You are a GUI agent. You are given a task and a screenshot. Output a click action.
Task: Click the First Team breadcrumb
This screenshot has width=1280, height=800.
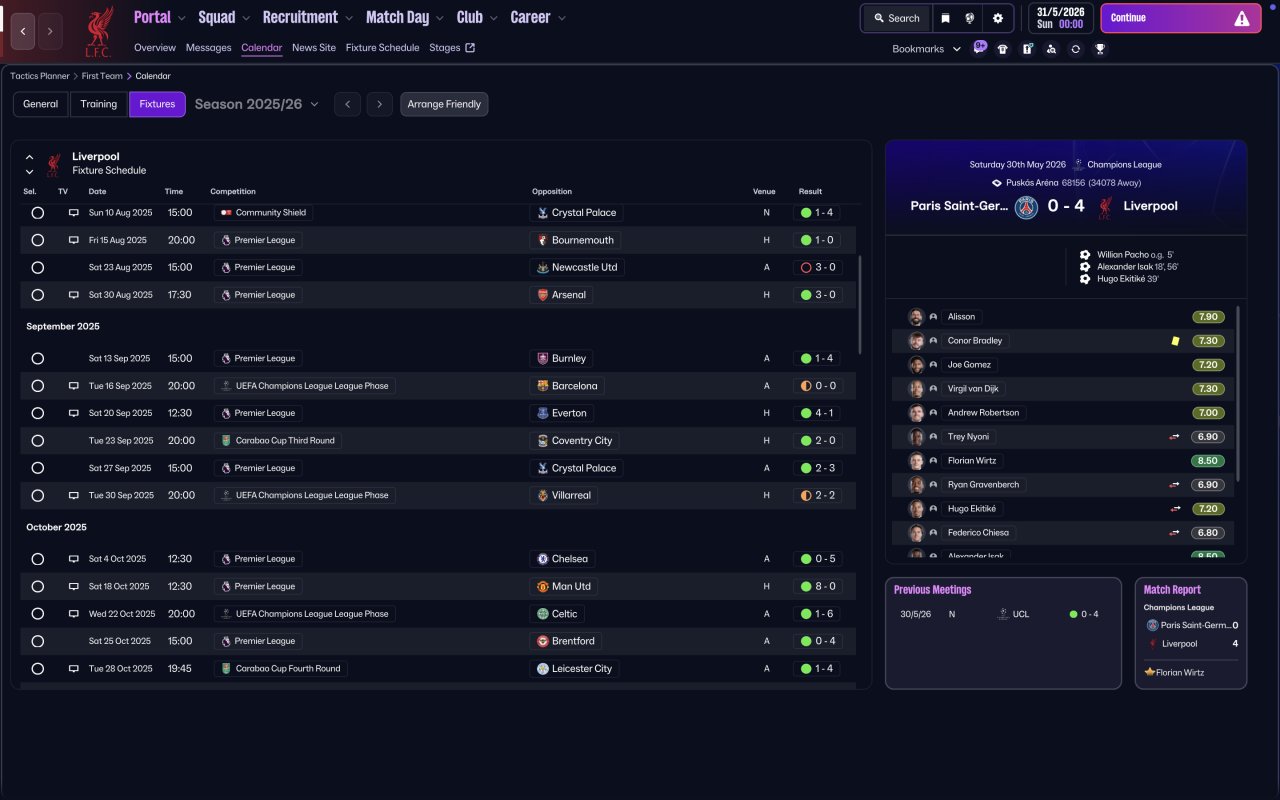click(x=102, y=76)
